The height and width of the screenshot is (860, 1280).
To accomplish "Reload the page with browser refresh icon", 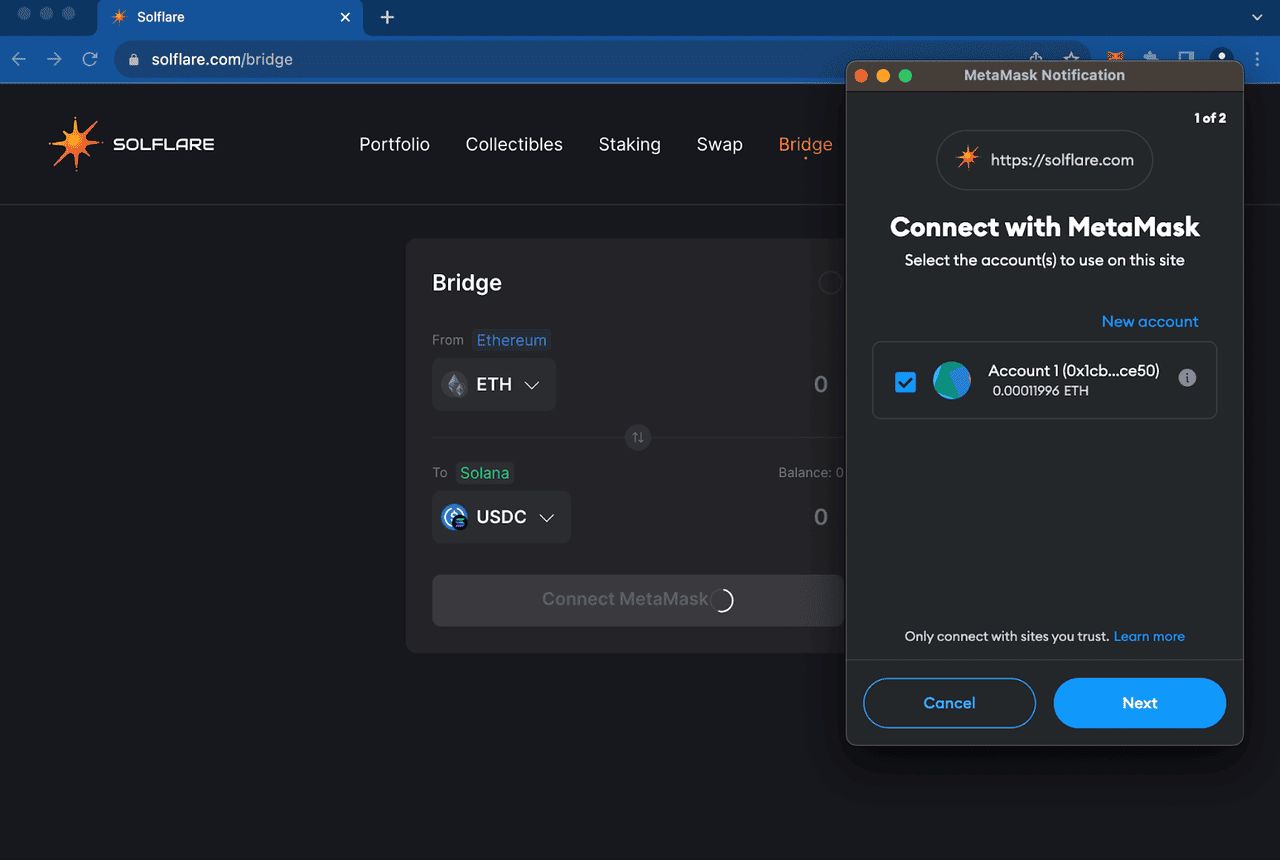I will click(x=90, y=59).
